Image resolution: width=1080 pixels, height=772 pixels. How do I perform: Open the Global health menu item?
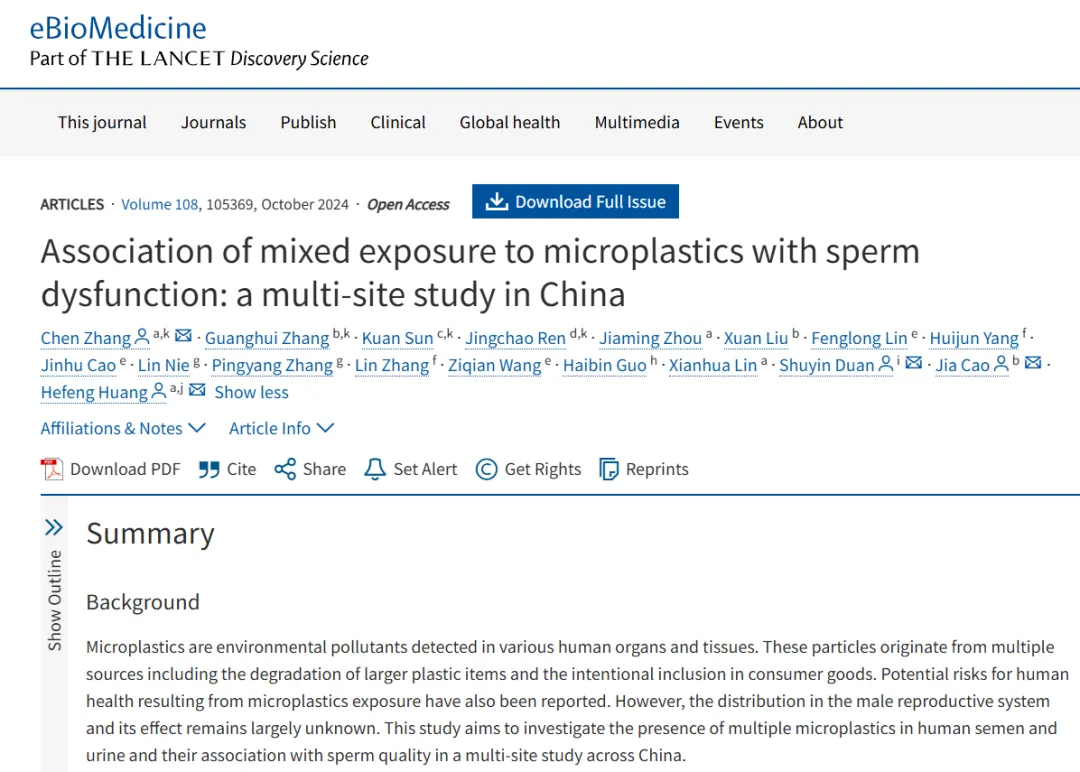coord(510,122)
